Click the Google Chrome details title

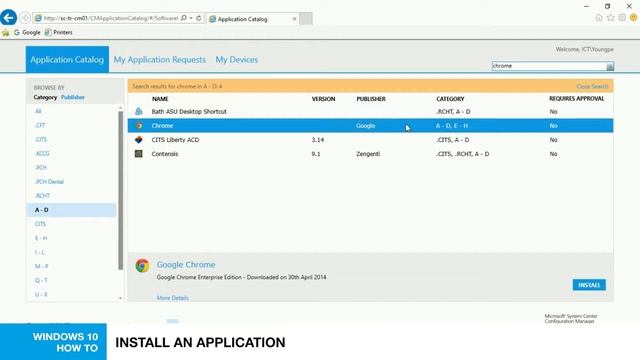tap(186, 264)
